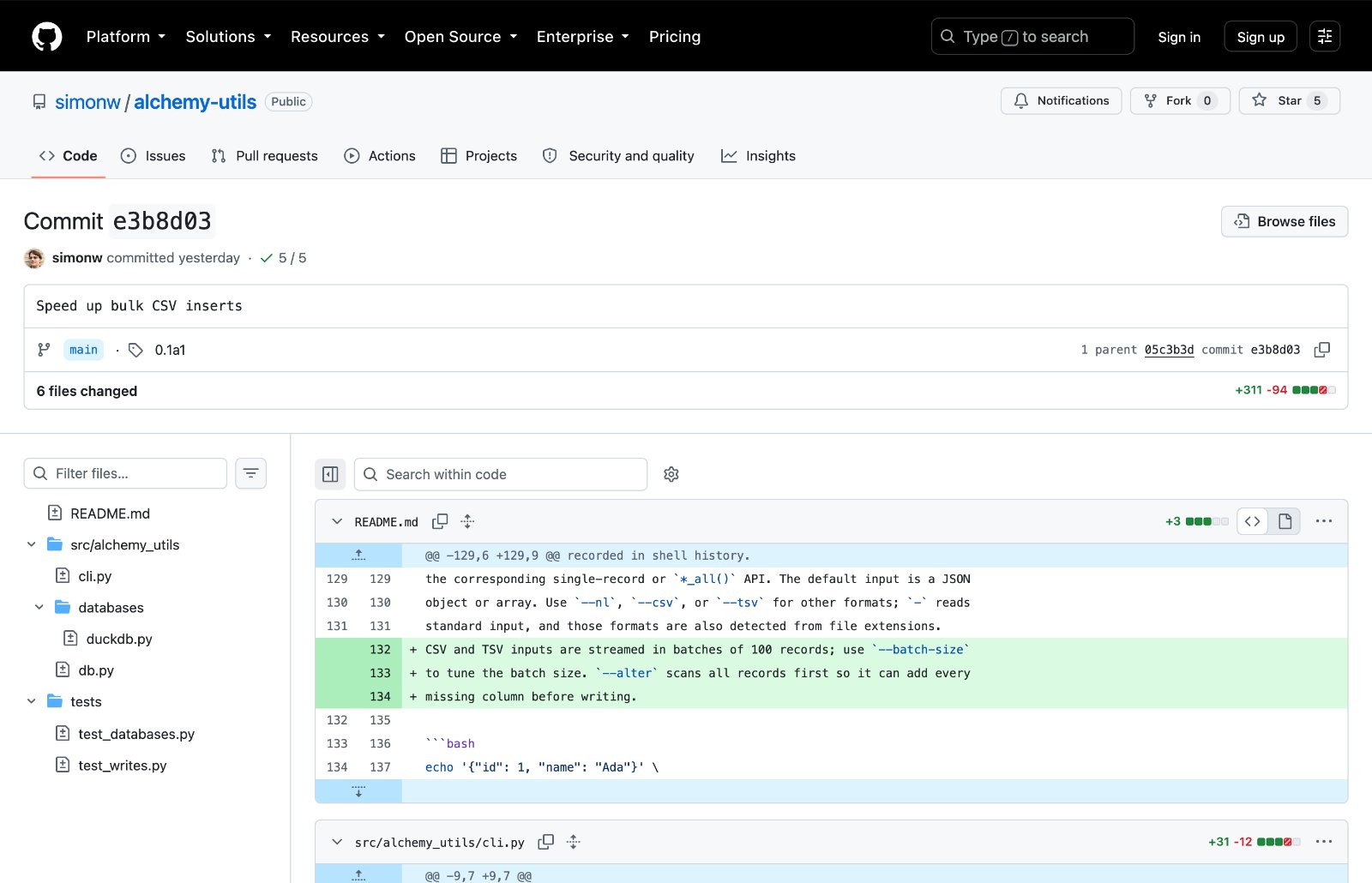
Task: Go to the GitHub homepage logo
Action: (47, 37)
